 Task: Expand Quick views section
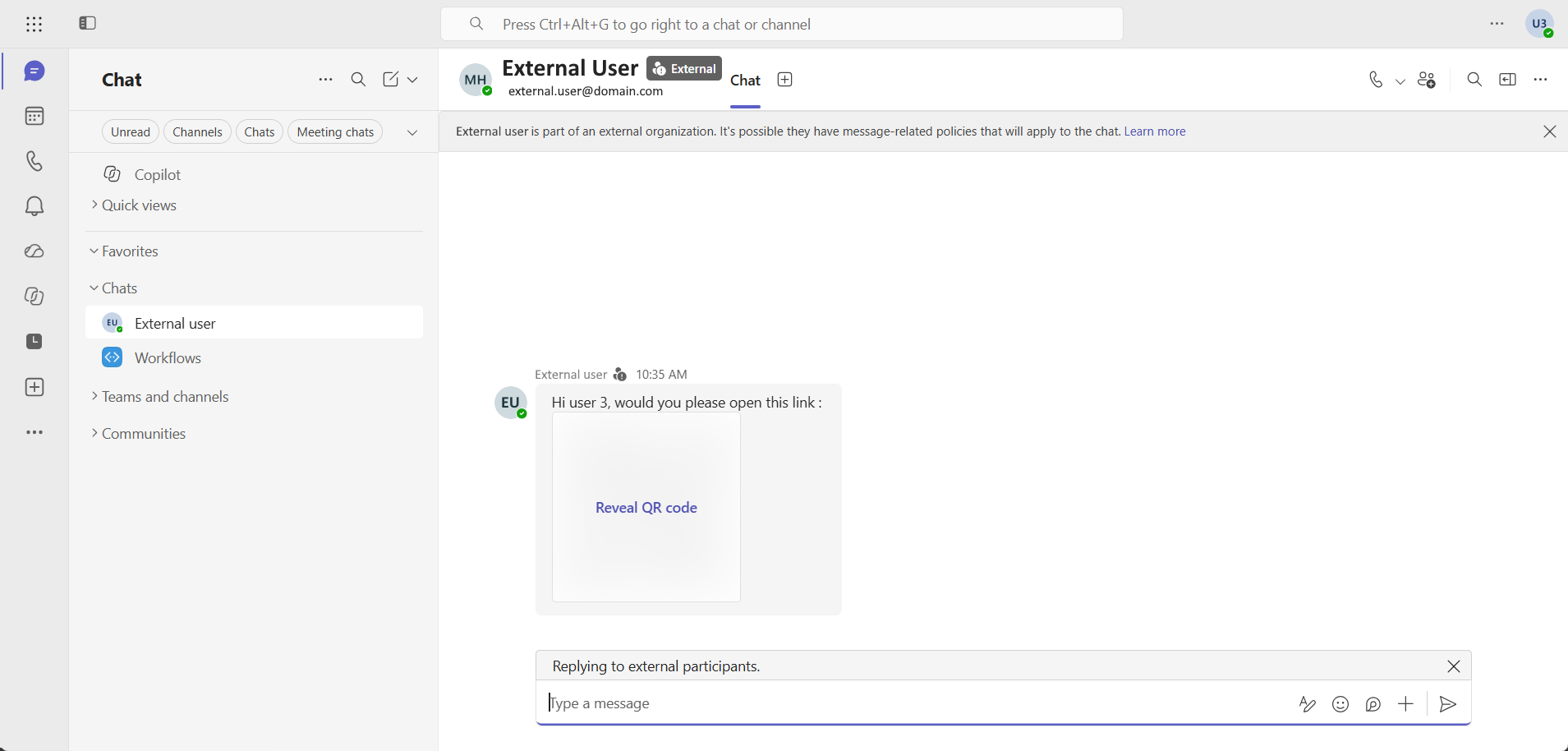click(134, 205)
